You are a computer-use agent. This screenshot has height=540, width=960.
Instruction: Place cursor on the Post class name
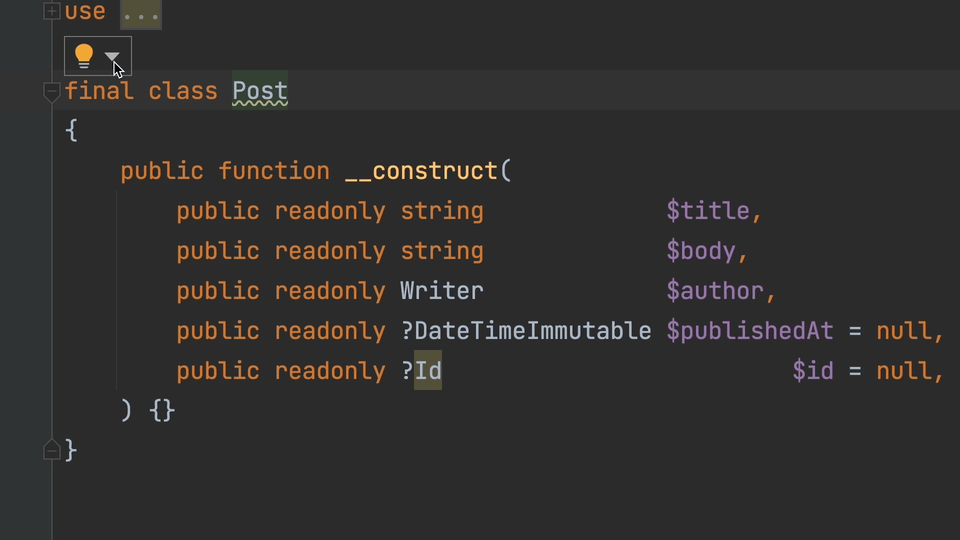pyautogui.click(x=259, y=91)
